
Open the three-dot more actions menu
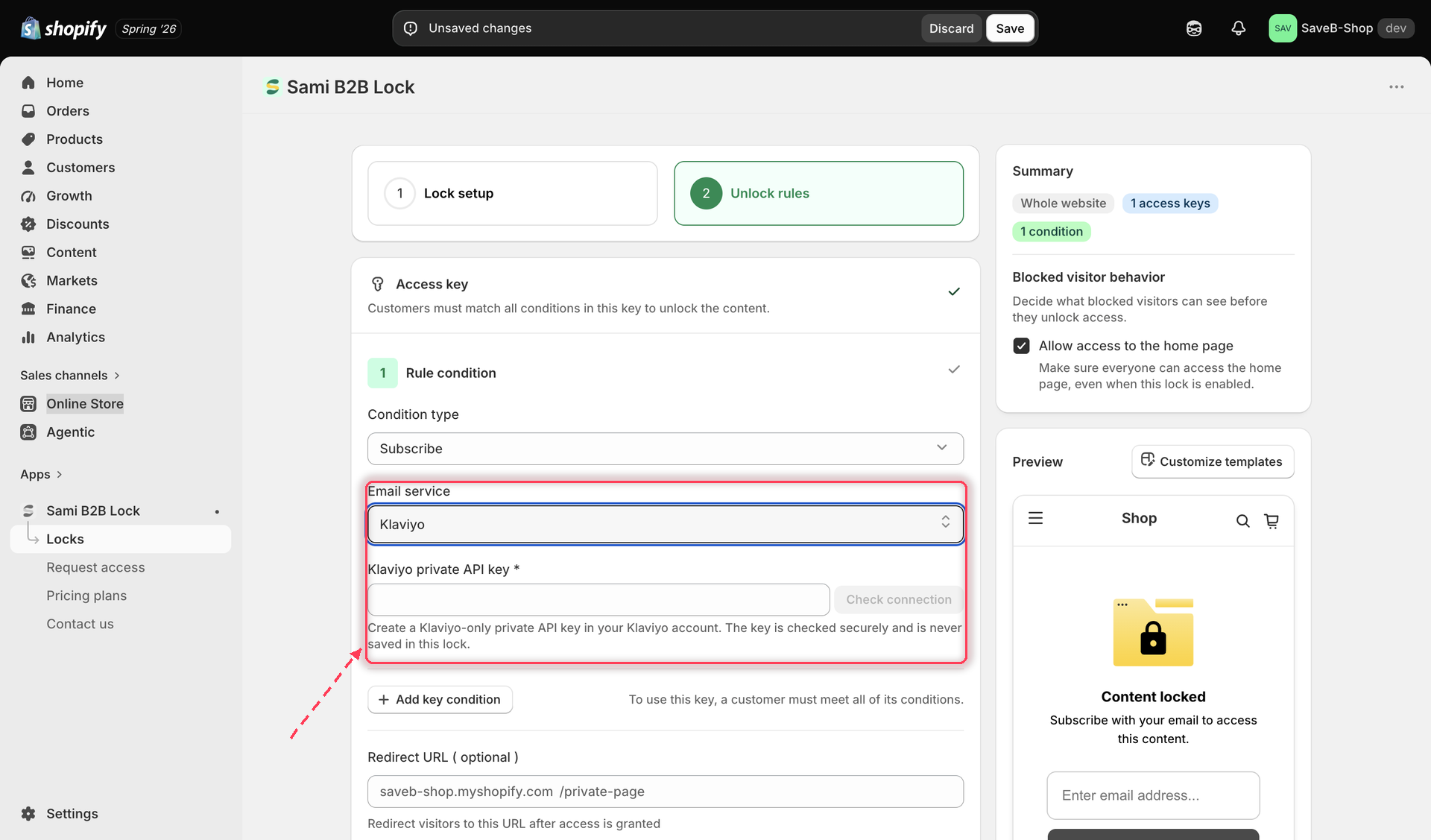point(1396,87)
